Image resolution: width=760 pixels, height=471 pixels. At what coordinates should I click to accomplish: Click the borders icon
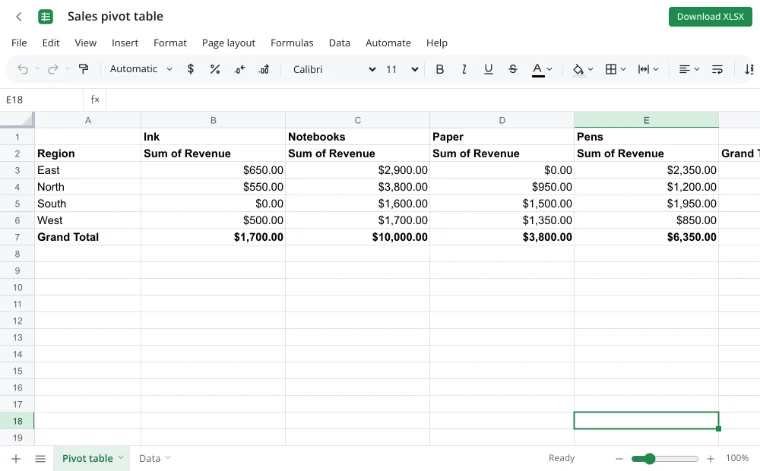611,69
